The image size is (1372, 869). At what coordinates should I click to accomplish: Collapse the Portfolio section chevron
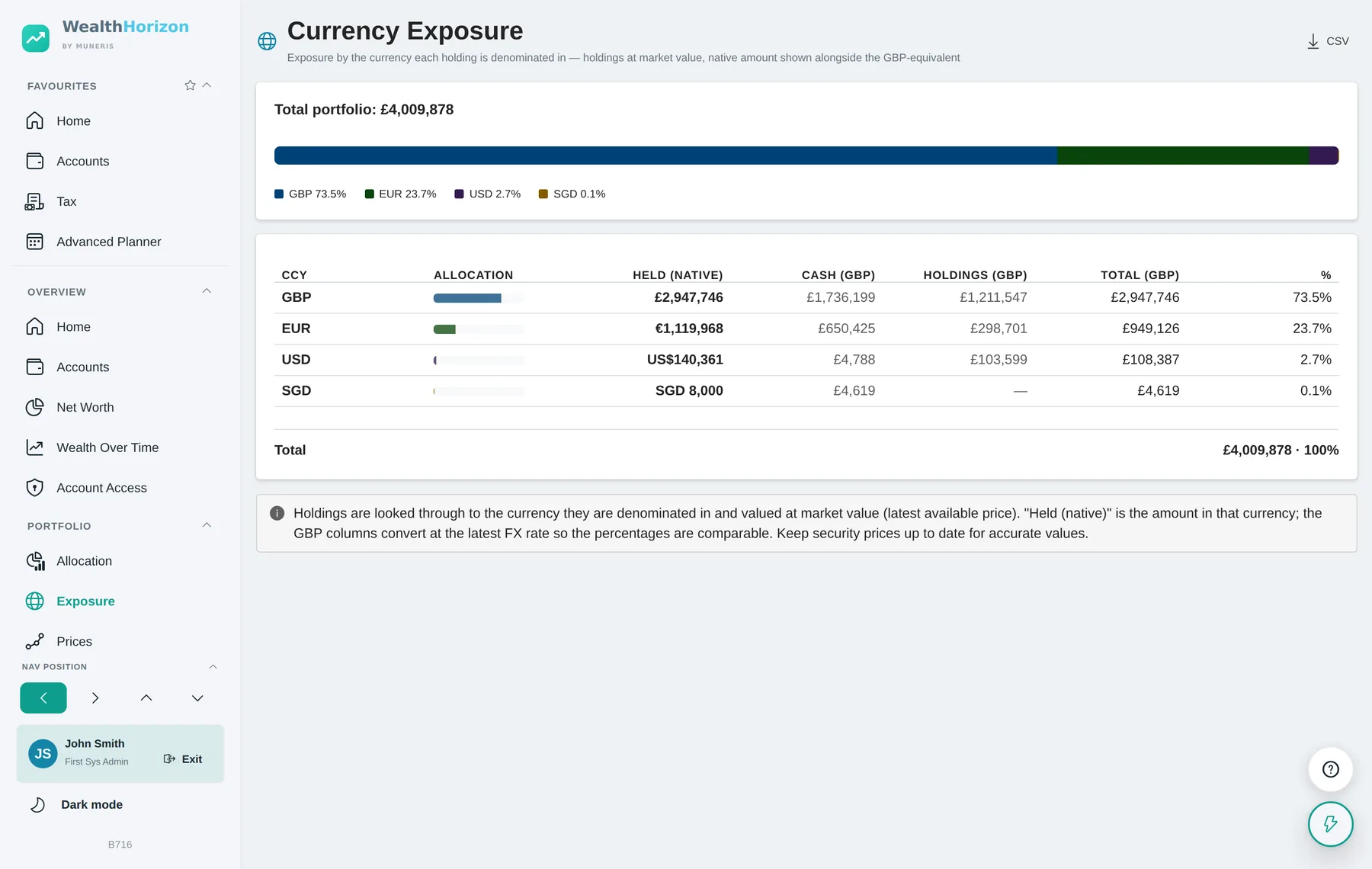207,525
